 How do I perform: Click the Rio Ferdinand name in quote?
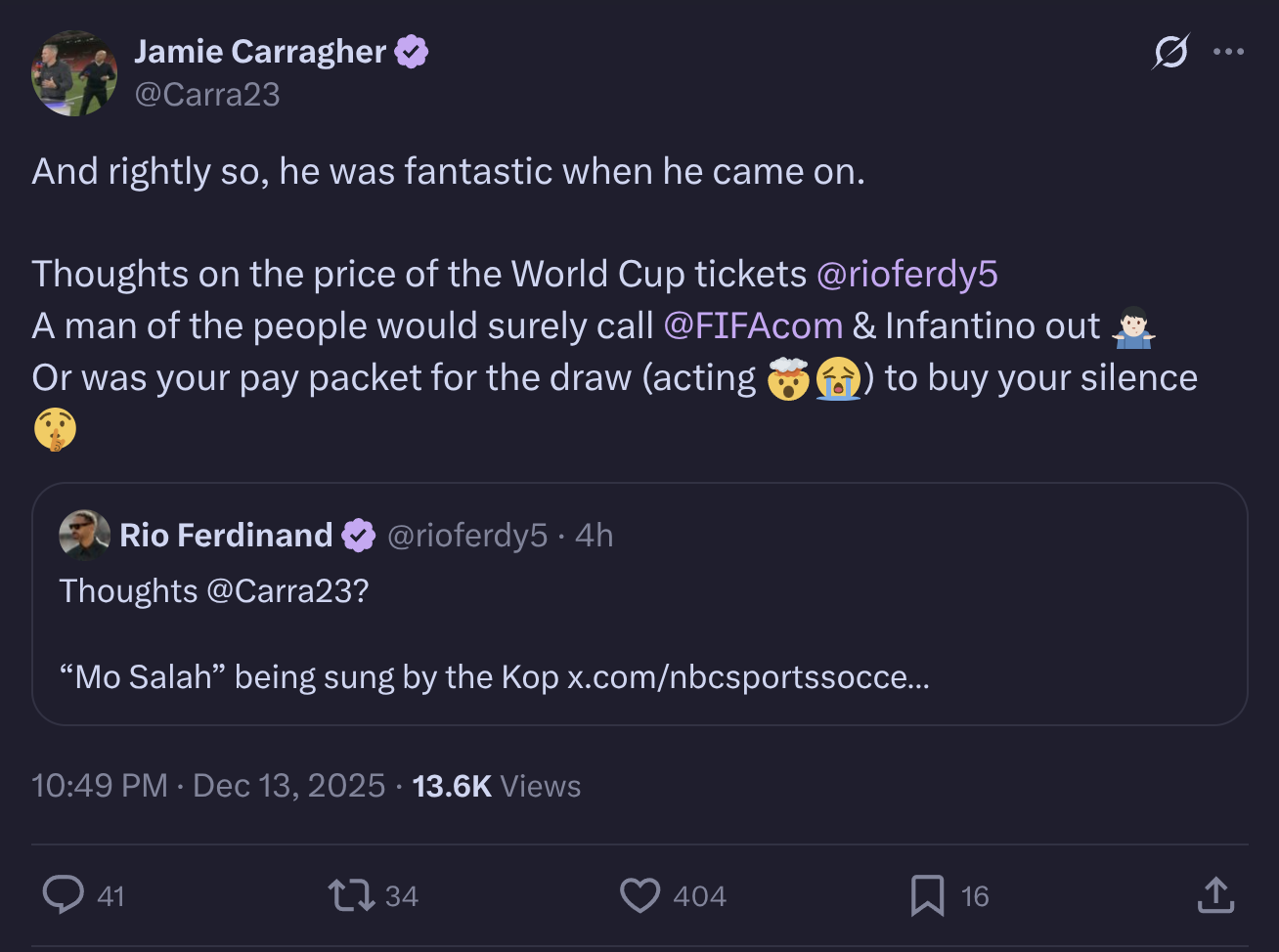[226, 535]
